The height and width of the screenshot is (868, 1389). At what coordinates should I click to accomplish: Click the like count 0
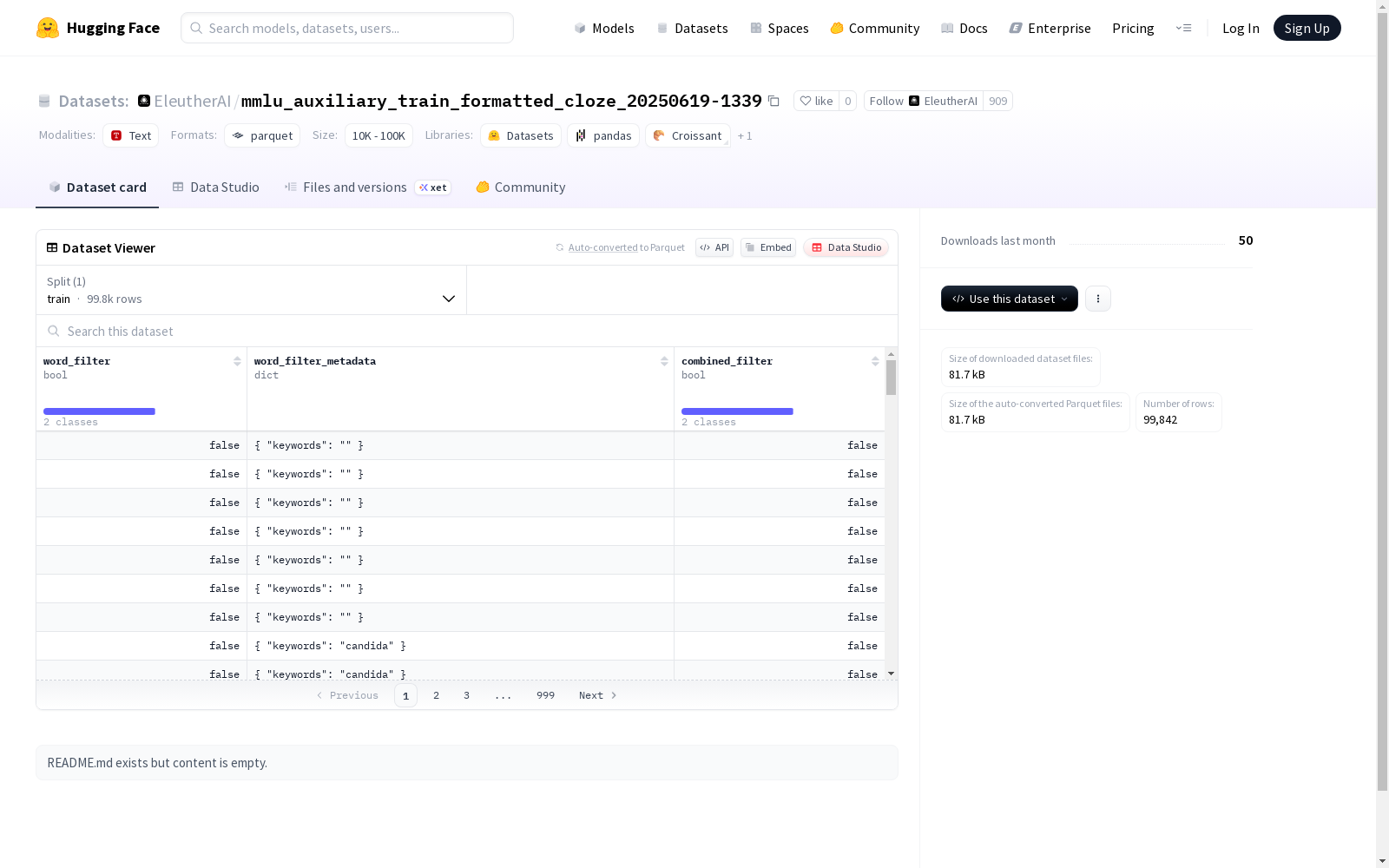[x=848, y=101]
